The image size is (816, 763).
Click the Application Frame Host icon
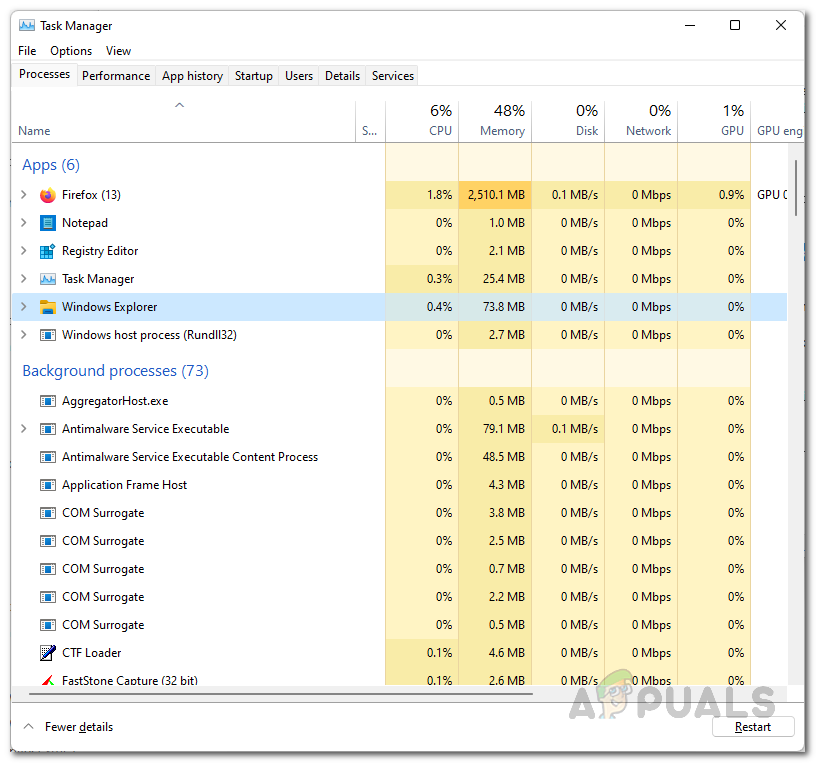(x=47, y=486)
